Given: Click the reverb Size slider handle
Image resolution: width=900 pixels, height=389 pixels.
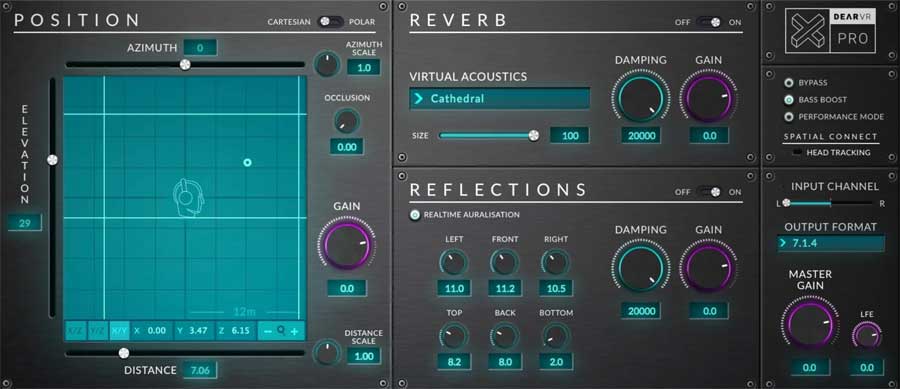Looking at the screenshot, I should click(534, 135).
